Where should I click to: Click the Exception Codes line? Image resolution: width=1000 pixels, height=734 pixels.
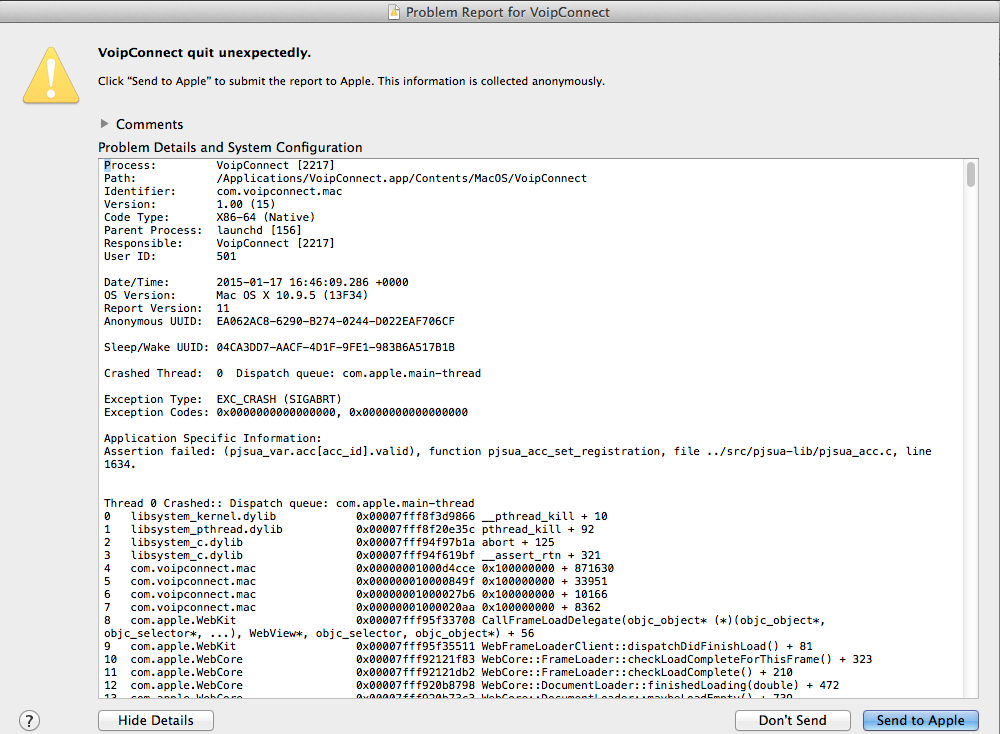(x=286, y=413)
